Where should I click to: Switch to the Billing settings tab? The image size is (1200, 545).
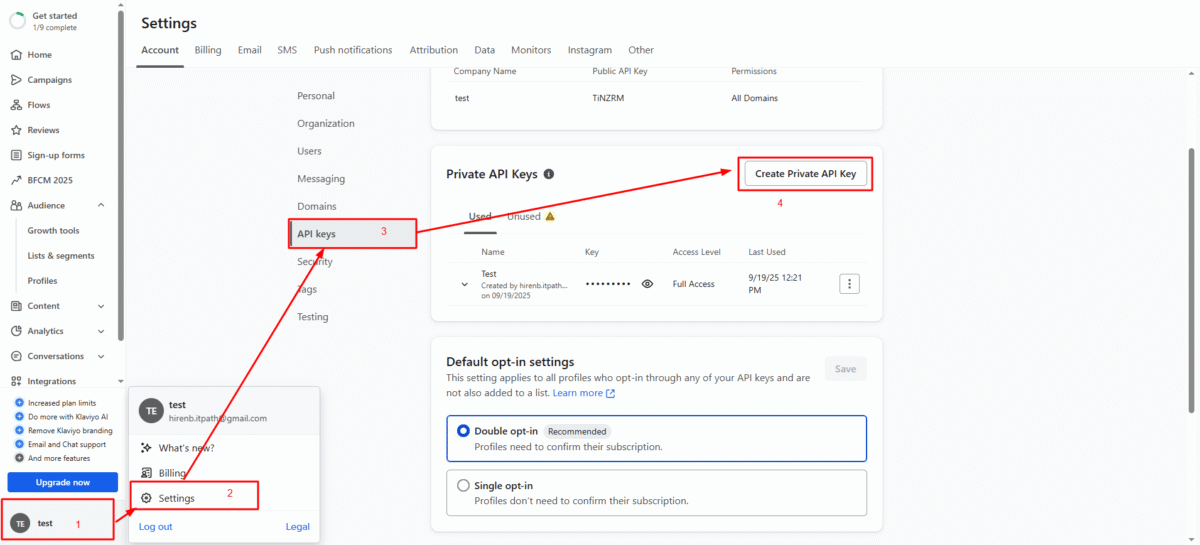[x=208, y=50]
